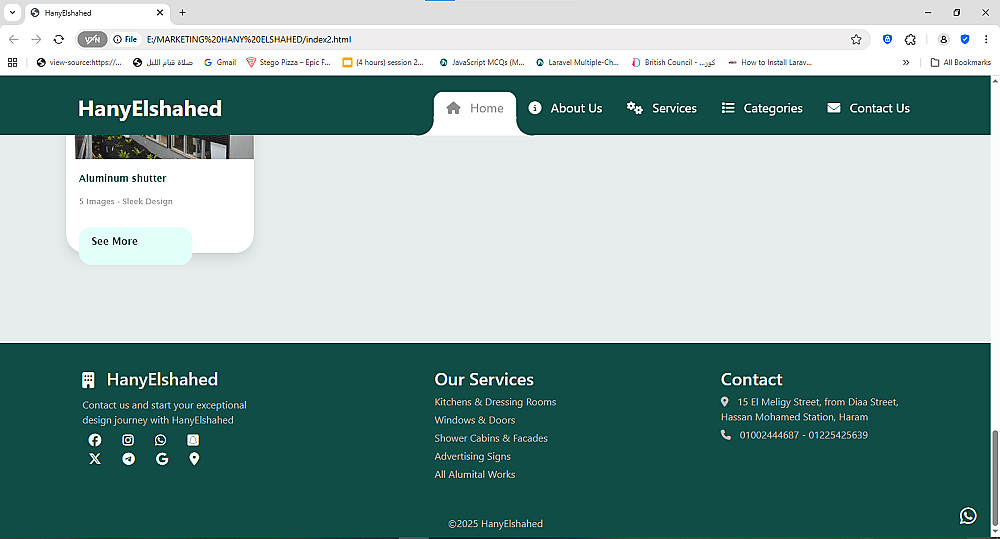Open Shower Cabins & Facades link
This screenshot has height=539, width=1000.
point(491,438)
